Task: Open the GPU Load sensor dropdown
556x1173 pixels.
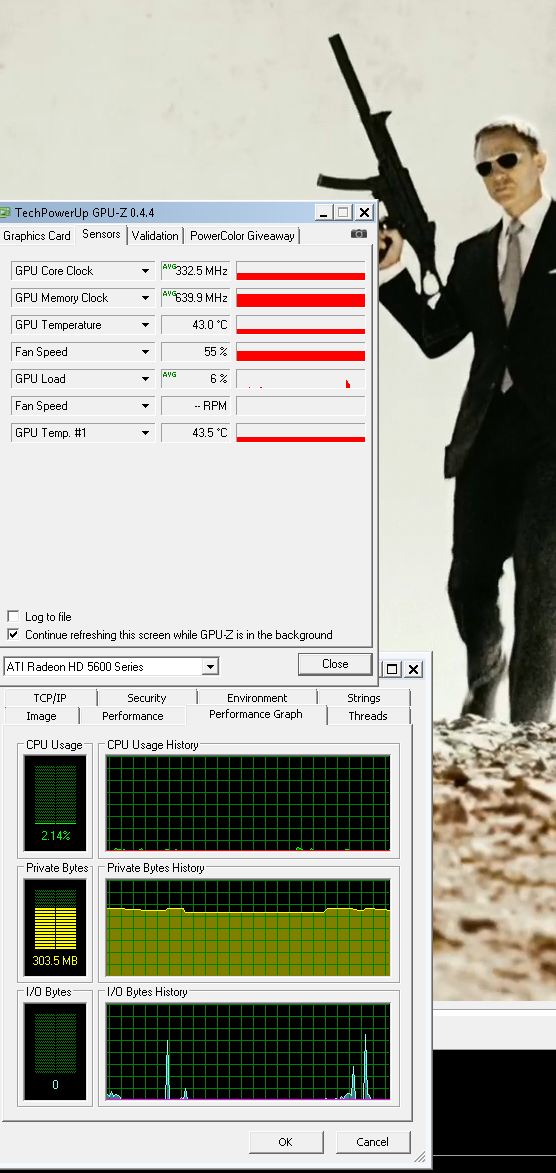Action: 145,379
